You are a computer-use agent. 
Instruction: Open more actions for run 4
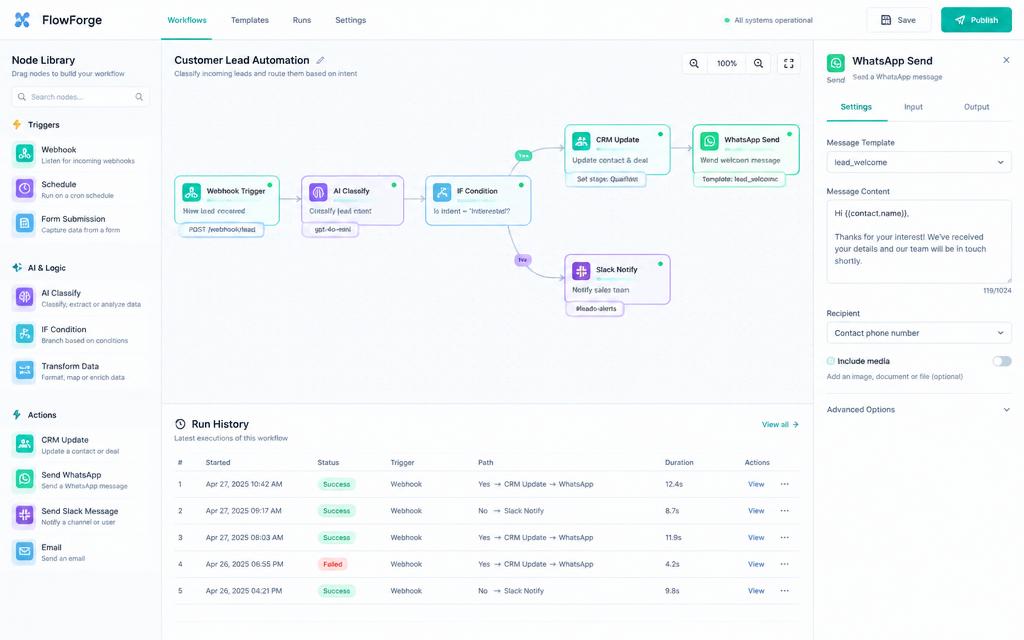click(784, 564)
